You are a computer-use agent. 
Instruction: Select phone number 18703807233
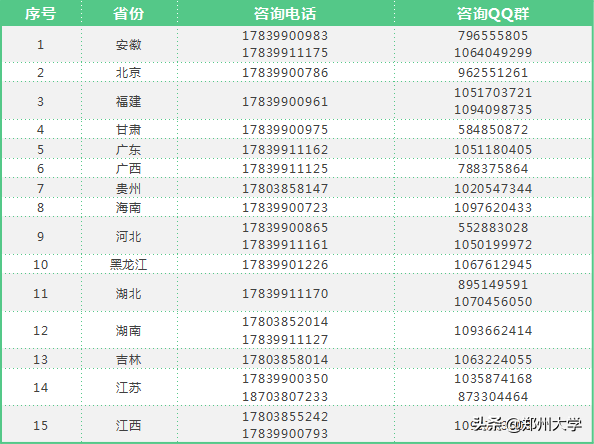[285, 397]
